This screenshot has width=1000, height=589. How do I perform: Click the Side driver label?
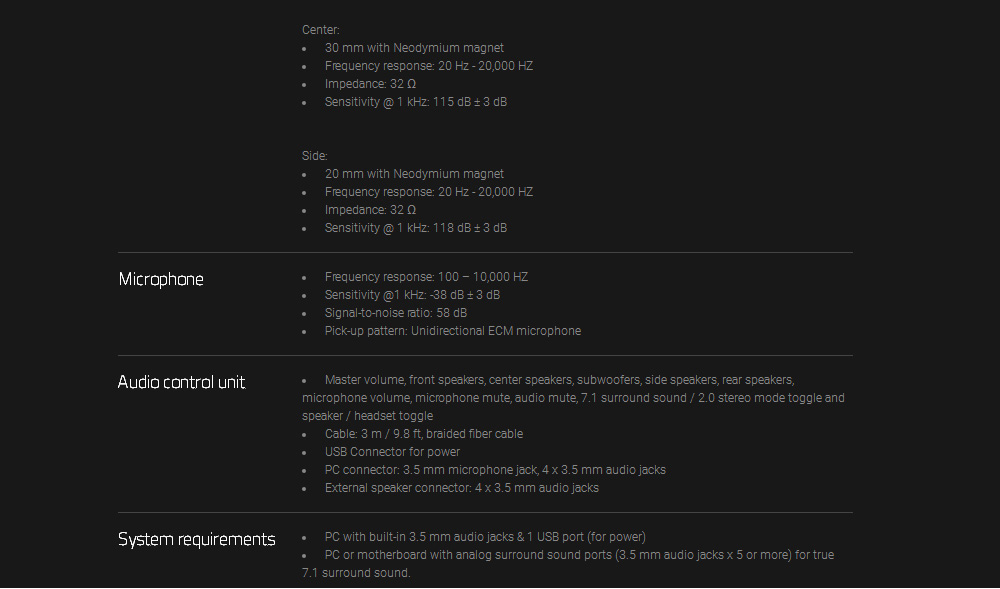[314, 156]
